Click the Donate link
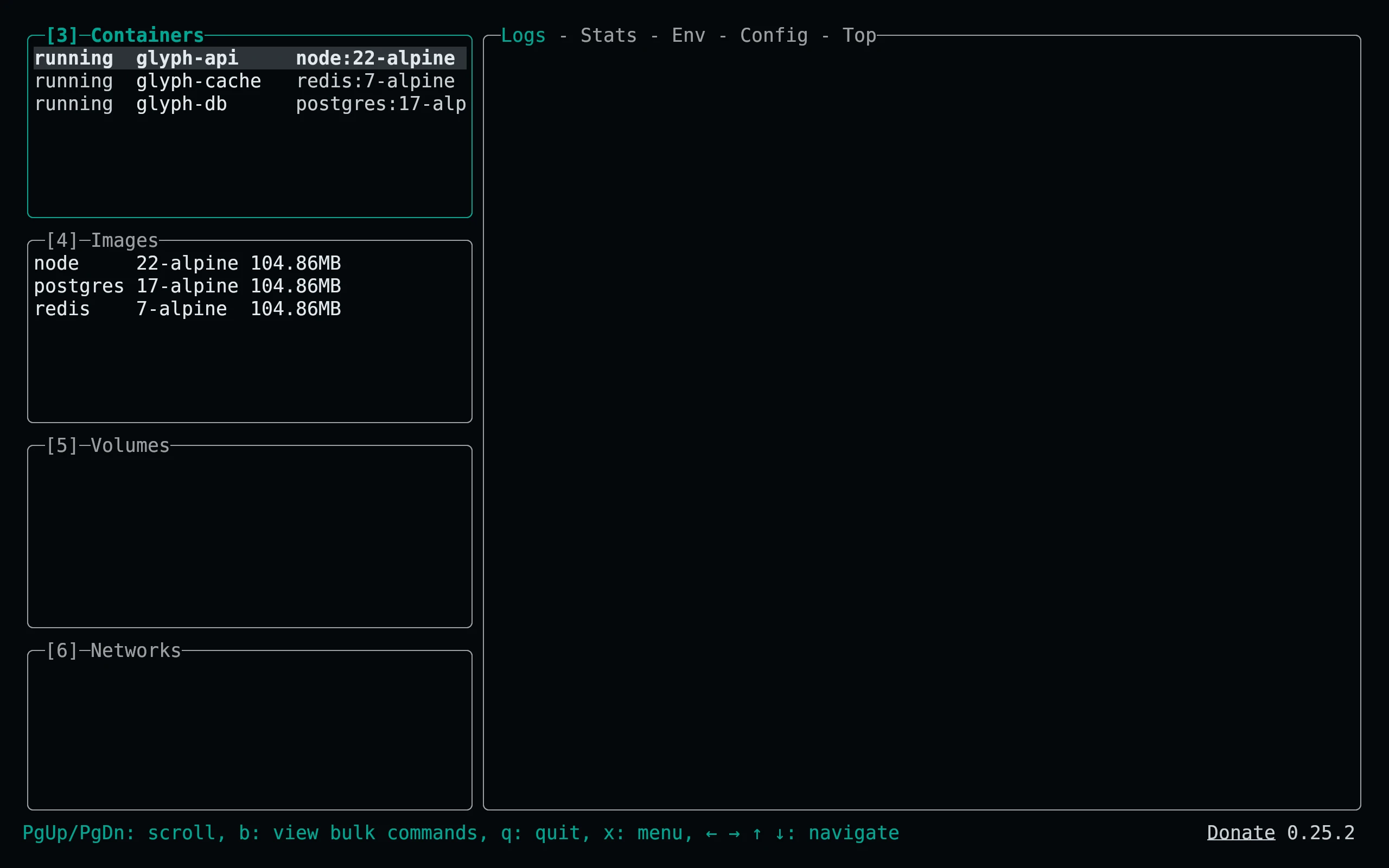The height and width of the screenshot is (868, 1389). coord(1241,832)
